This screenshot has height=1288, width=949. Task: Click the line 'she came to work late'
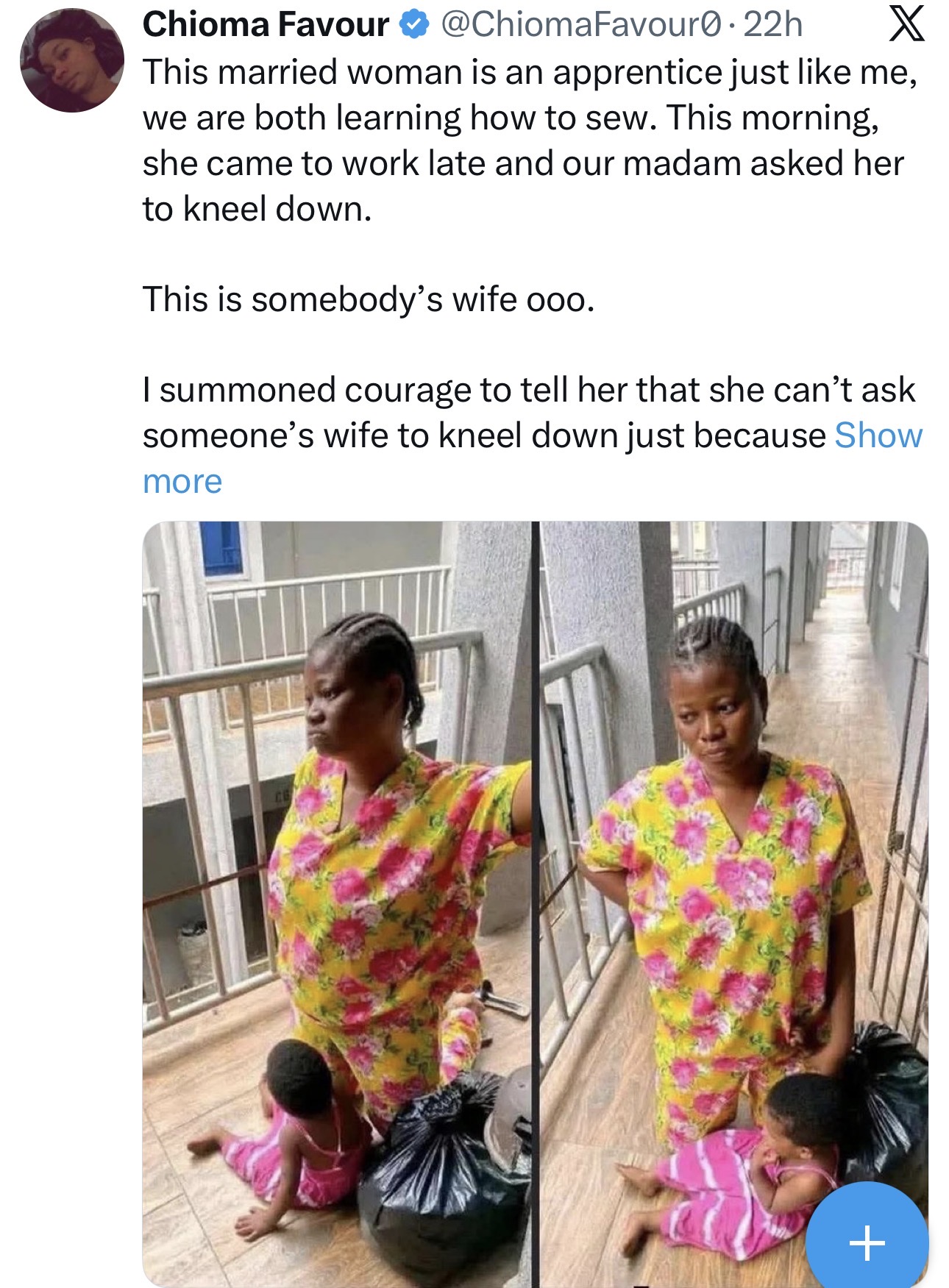point(522,163)
